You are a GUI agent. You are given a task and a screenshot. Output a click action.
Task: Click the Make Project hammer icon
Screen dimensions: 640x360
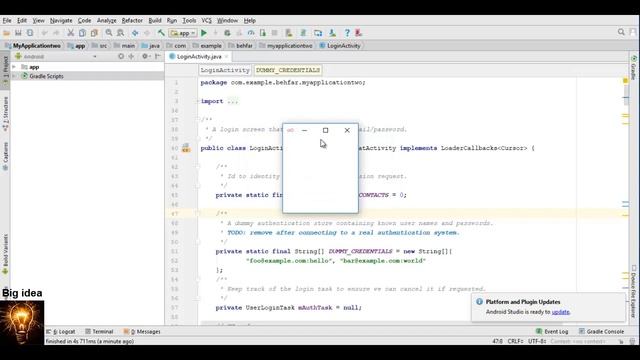[x=161, y=33]
